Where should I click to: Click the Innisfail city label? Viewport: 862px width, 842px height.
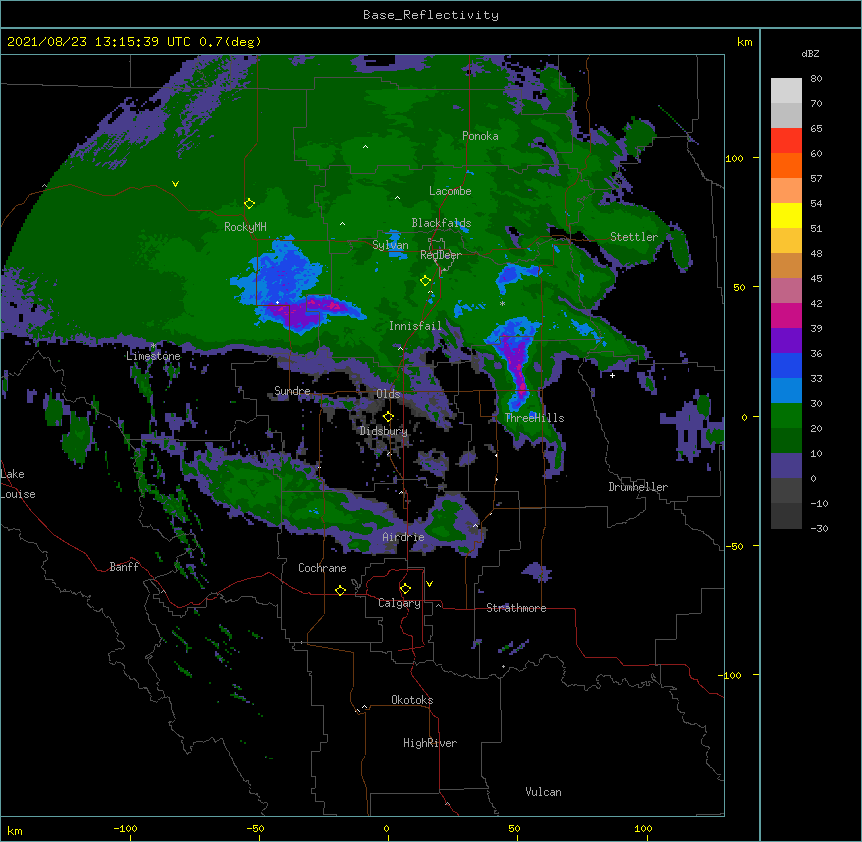pos(415,326)
